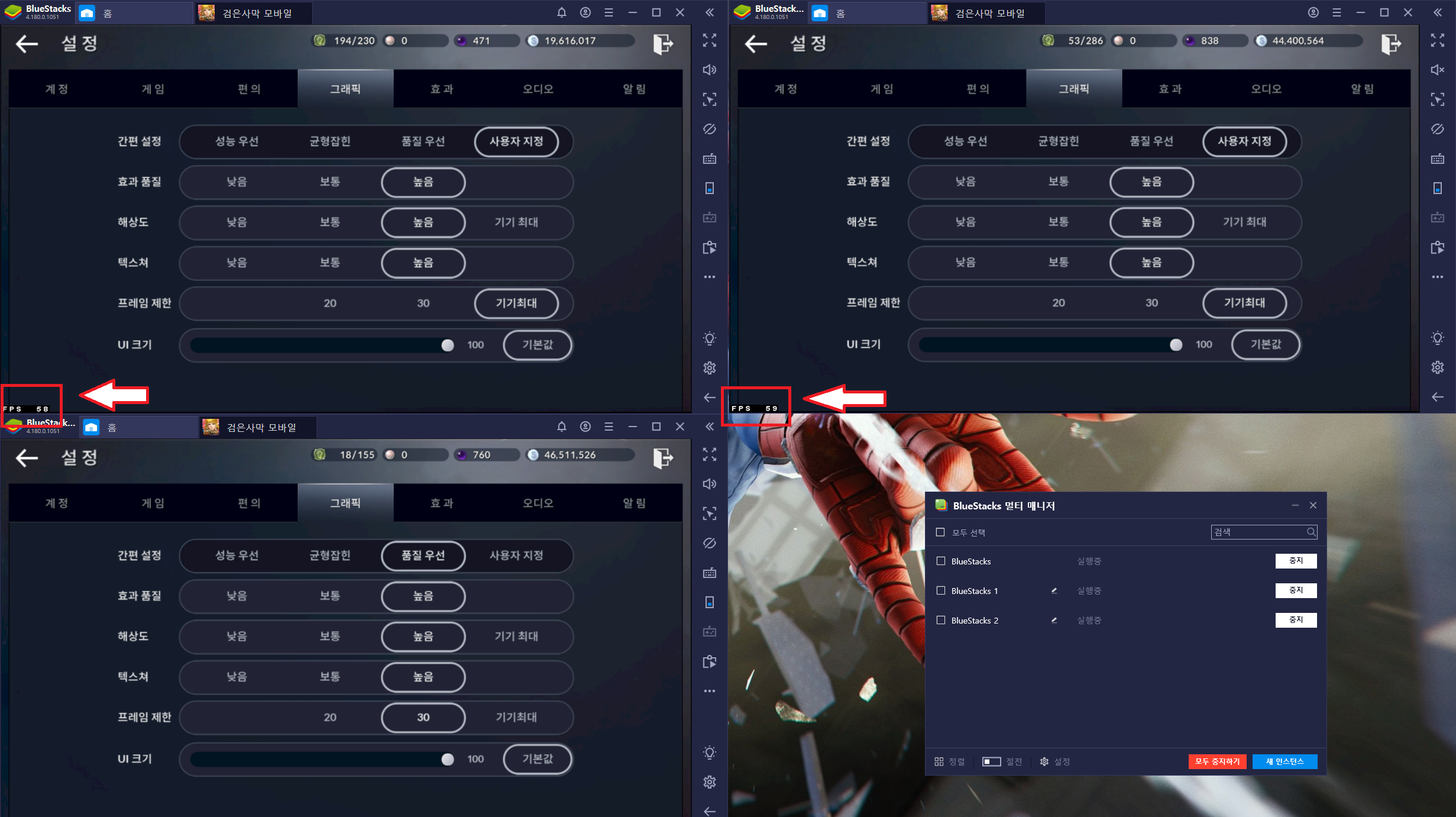Collapse sidebar chevrons in FPS 59 window
1456x817 pixels.
[1437, 12]
